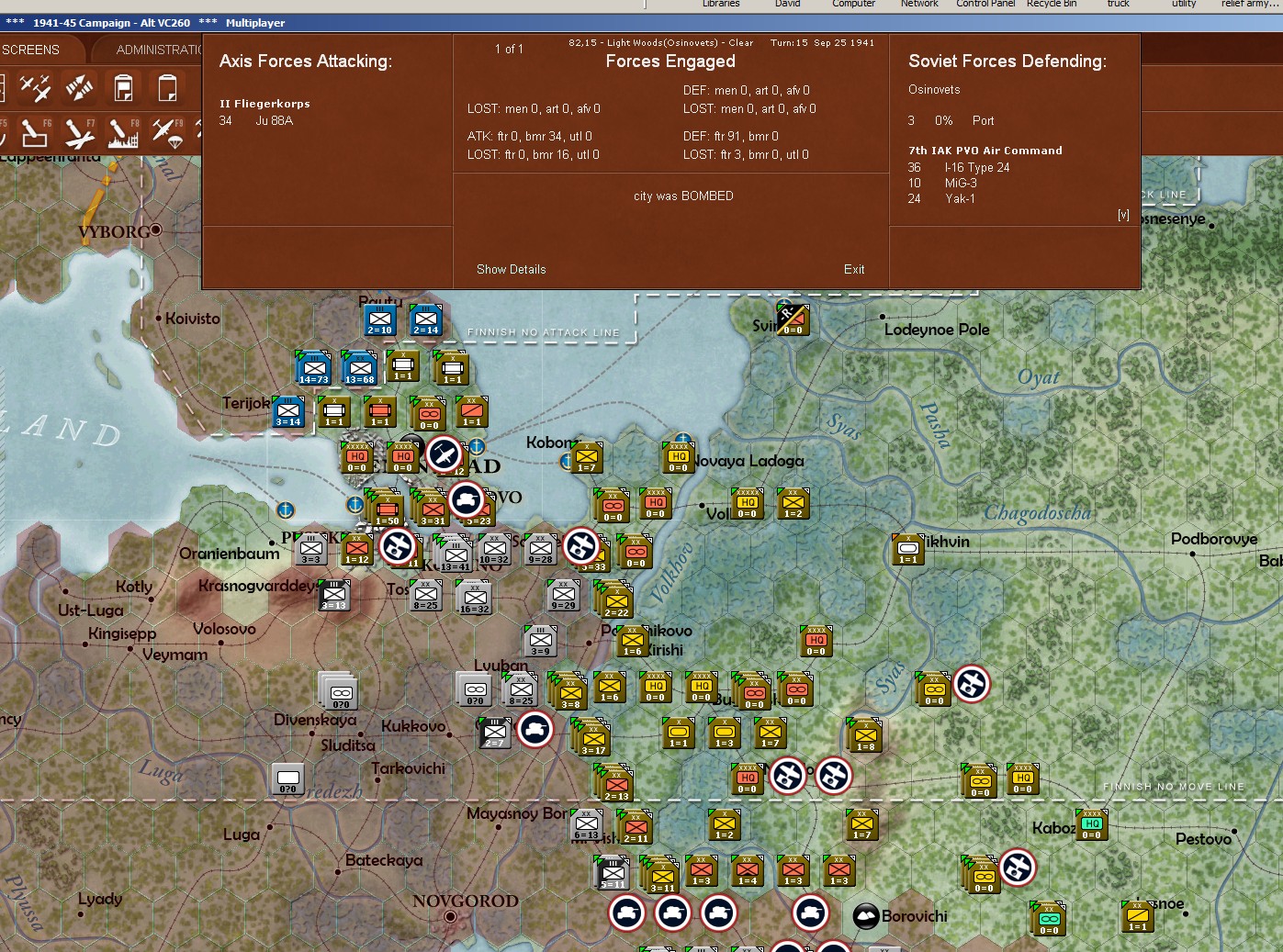Click the air recon plane marker over Leningrad
This screenshot has height=952, width=1283.
tap(445, 454)
